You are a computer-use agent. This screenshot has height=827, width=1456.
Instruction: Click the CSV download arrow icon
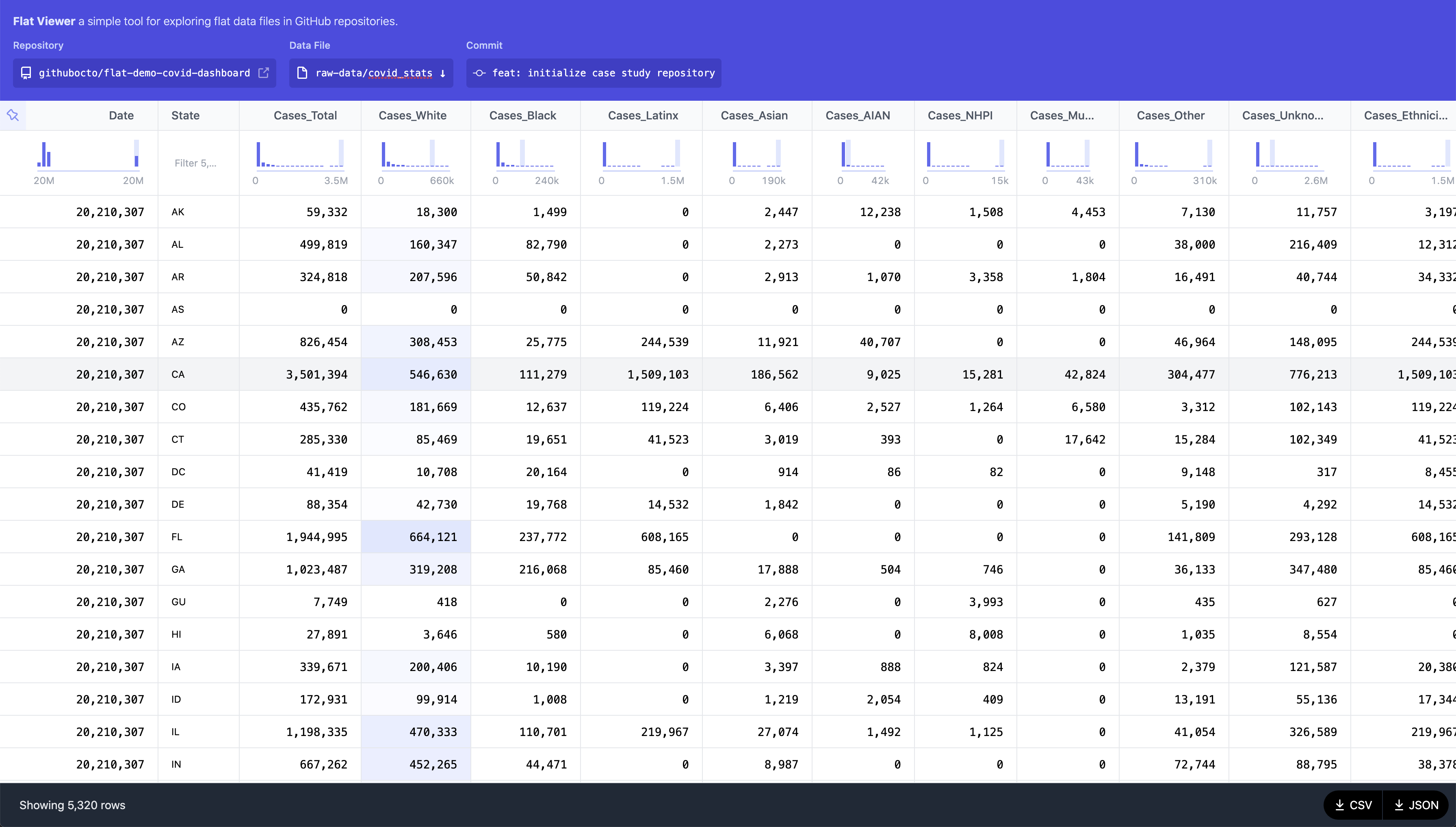(1339, 805)
